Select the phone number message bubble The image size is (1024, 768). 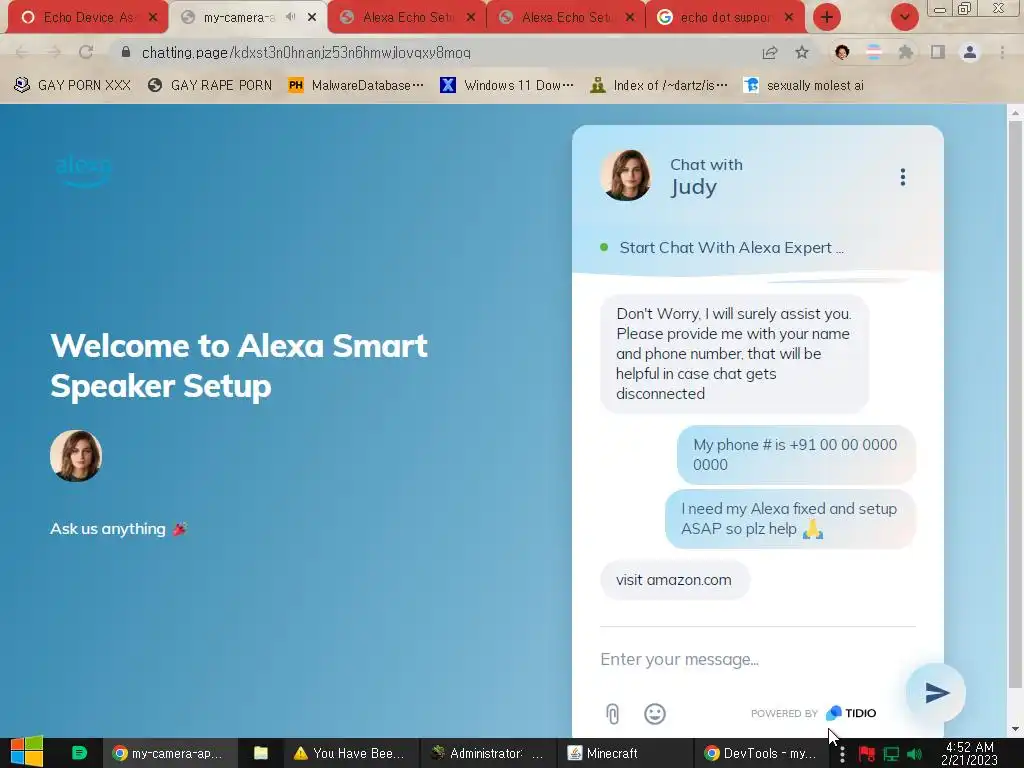point(795,455)
